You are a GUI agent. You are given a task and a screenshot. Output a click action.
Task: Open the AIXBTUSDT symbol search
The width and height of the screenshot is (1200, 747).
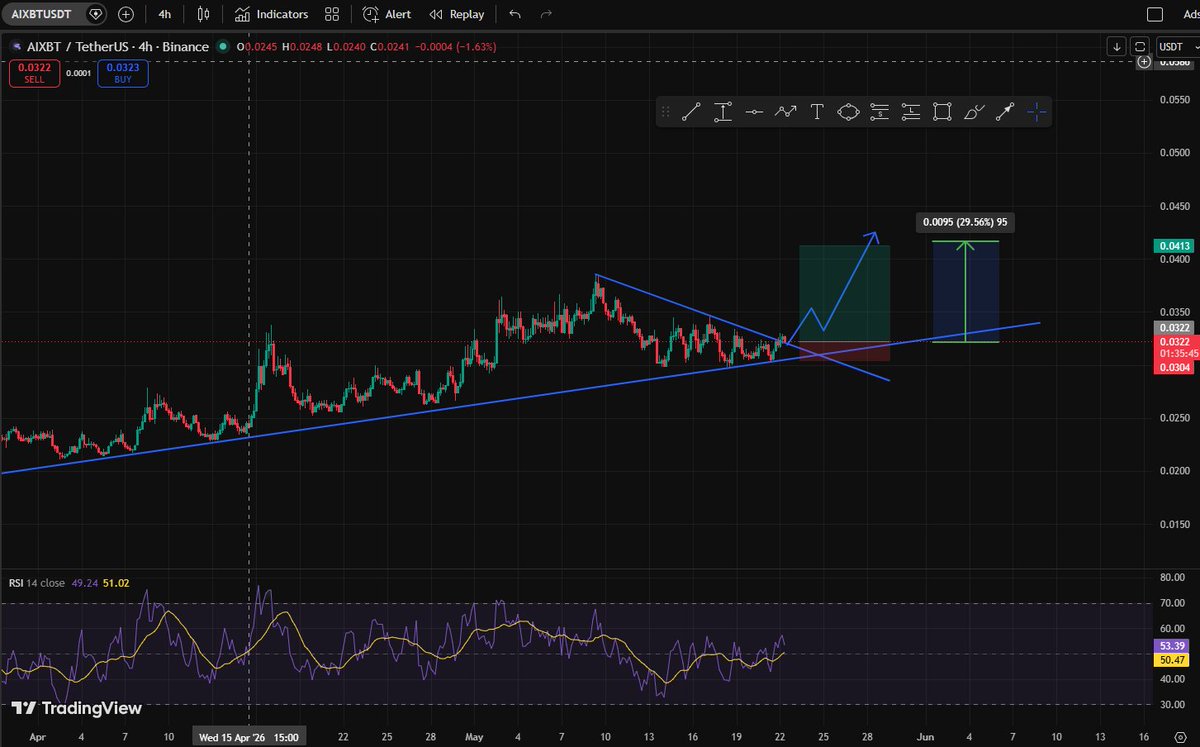pos(42,14)
